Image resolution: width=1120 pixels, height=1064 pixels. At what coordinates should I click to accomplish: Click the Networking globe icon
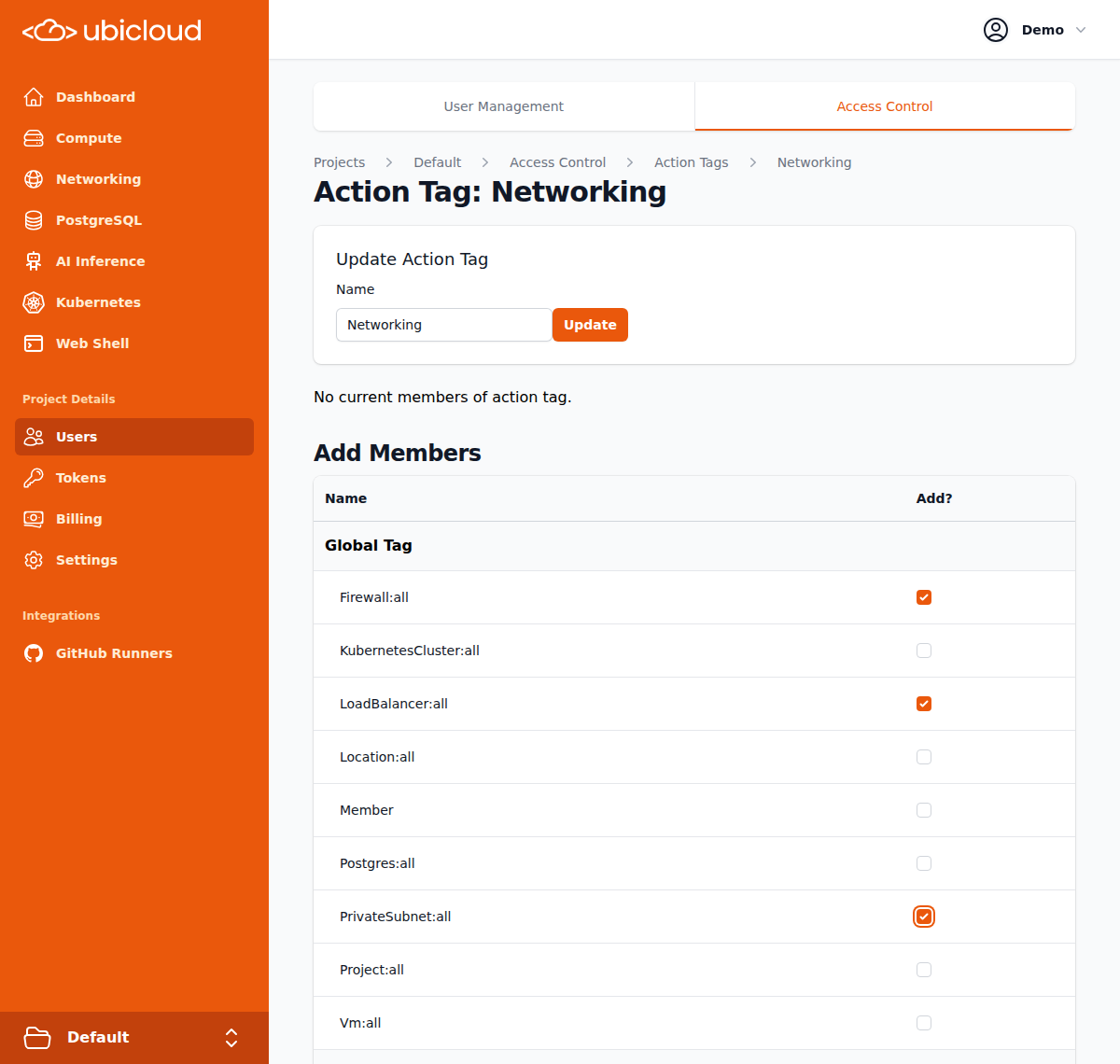pyautogui.click(x=34, y=179)
